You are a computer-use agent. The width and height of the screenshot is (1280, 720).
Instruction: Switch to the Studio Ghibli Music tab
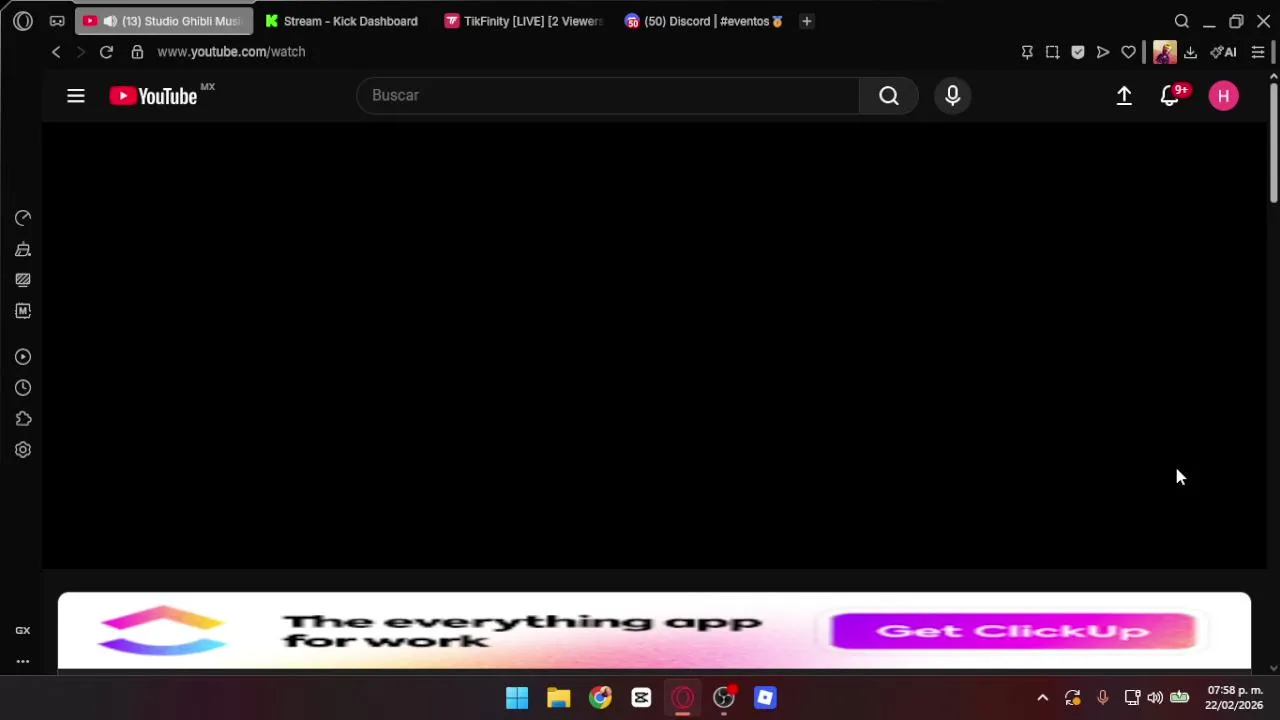(x=164, y=21)
